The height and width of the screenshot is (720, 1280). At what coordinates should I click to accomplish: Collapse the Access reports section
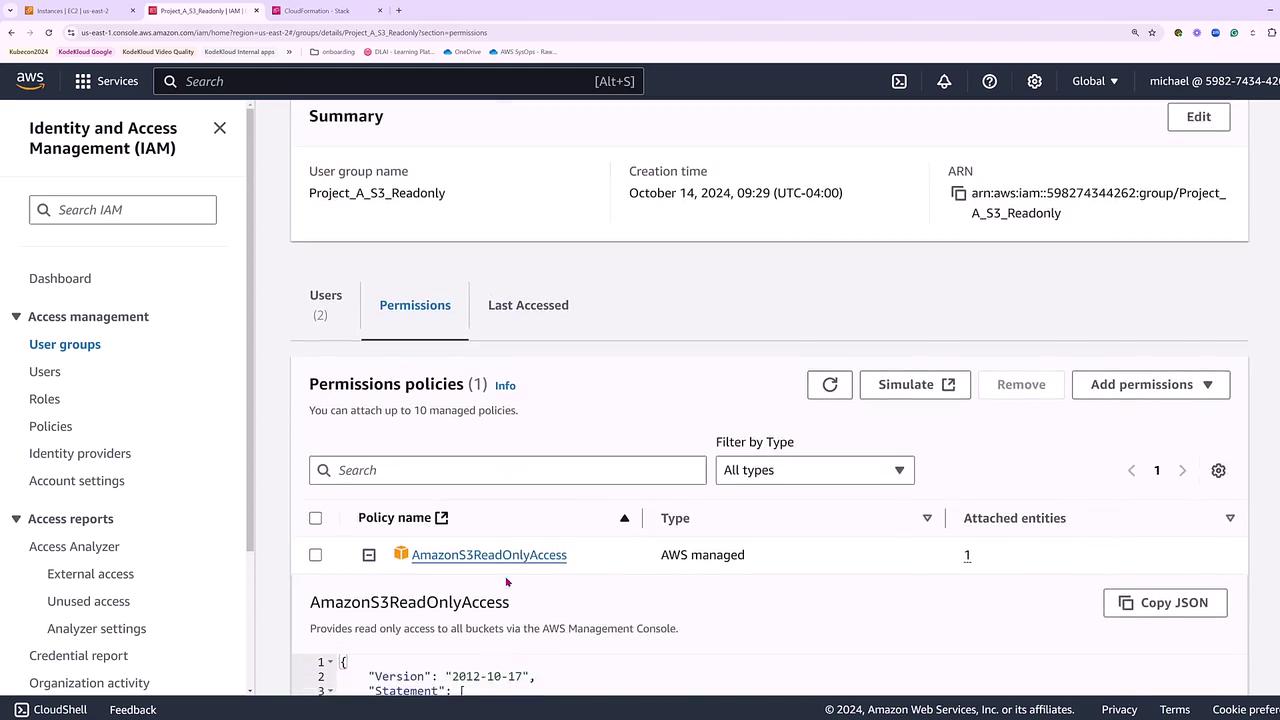(16, 519)
